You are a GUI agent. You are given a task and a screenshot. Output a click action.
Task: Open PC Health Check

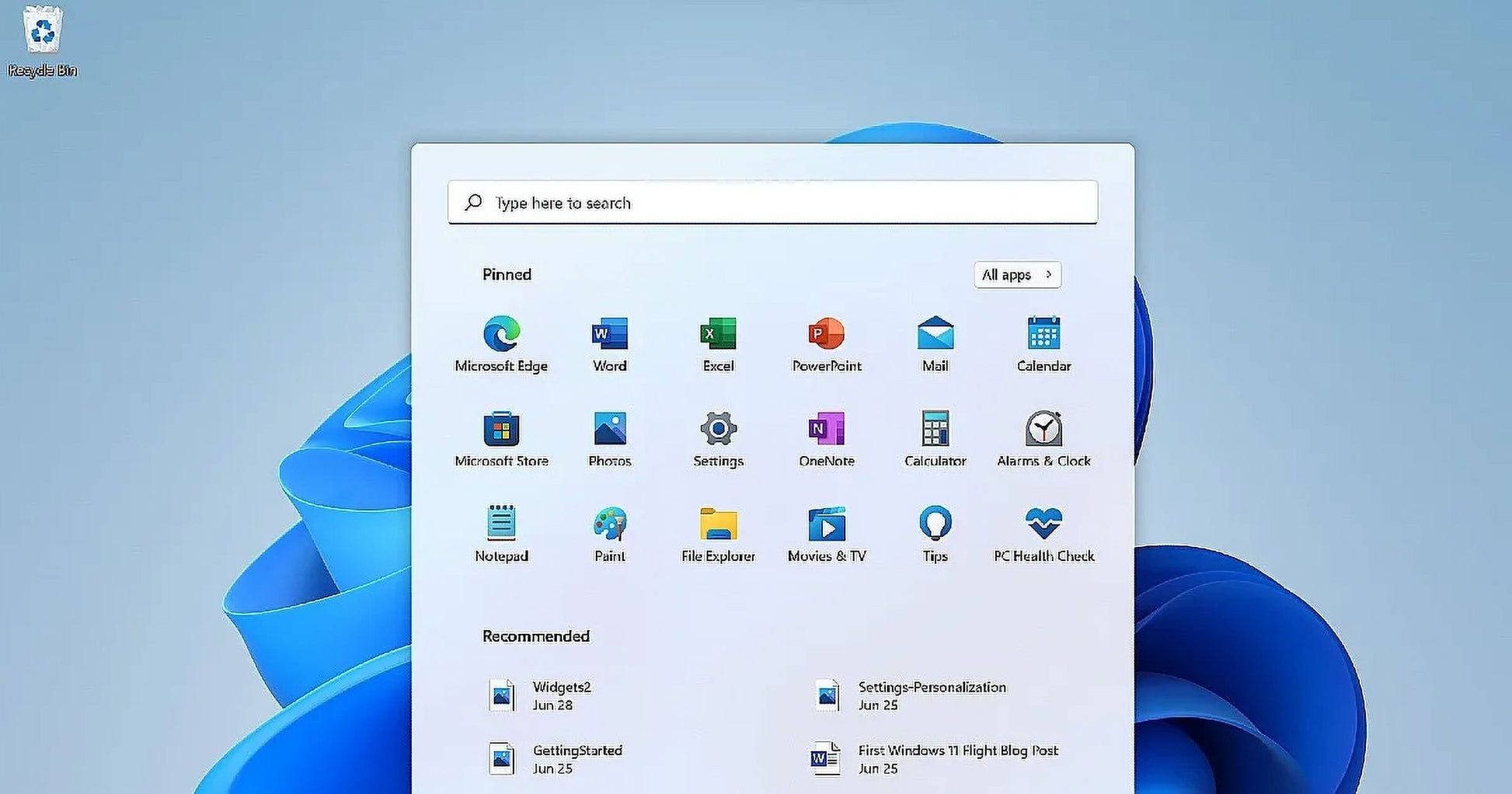[1043, 534]
